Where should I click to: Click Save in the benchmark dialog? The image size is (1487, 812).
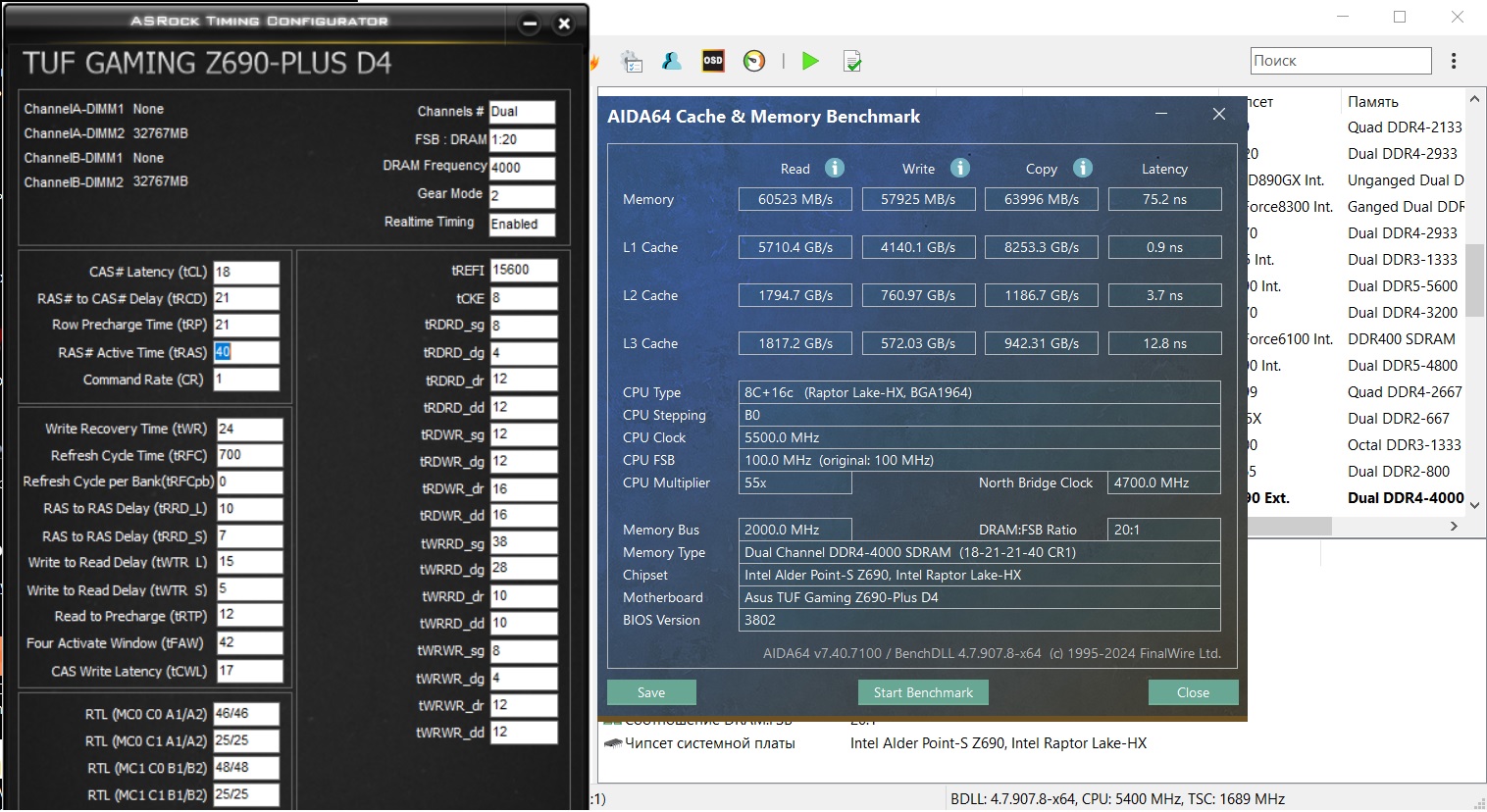point(651,692)
